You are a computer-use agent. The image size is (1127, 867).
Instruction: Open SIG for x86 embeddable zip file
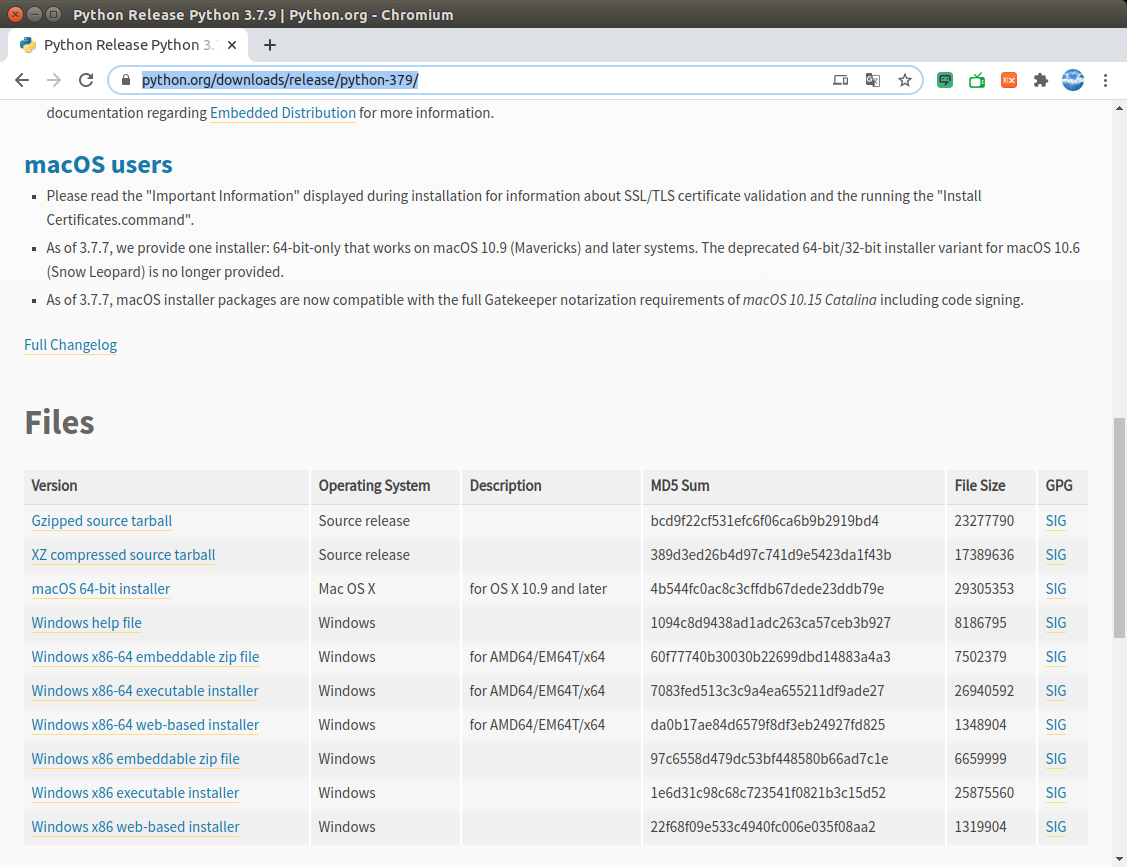point(1056,759)
